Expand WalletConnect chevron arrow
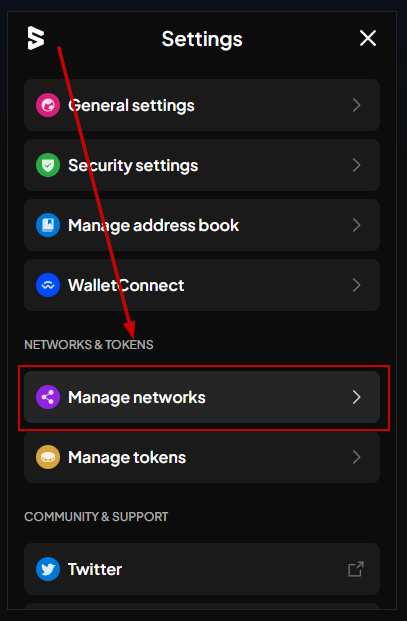Image resolution: width=407 pixels, height=621 pixels. pos(357,285)
